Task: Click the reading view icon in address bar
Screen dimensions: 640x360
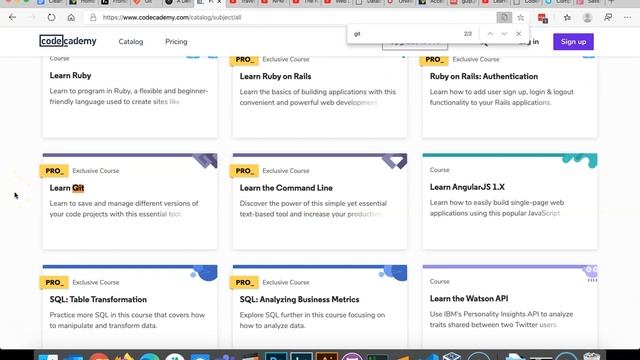Action: click(x=504, y=18)
